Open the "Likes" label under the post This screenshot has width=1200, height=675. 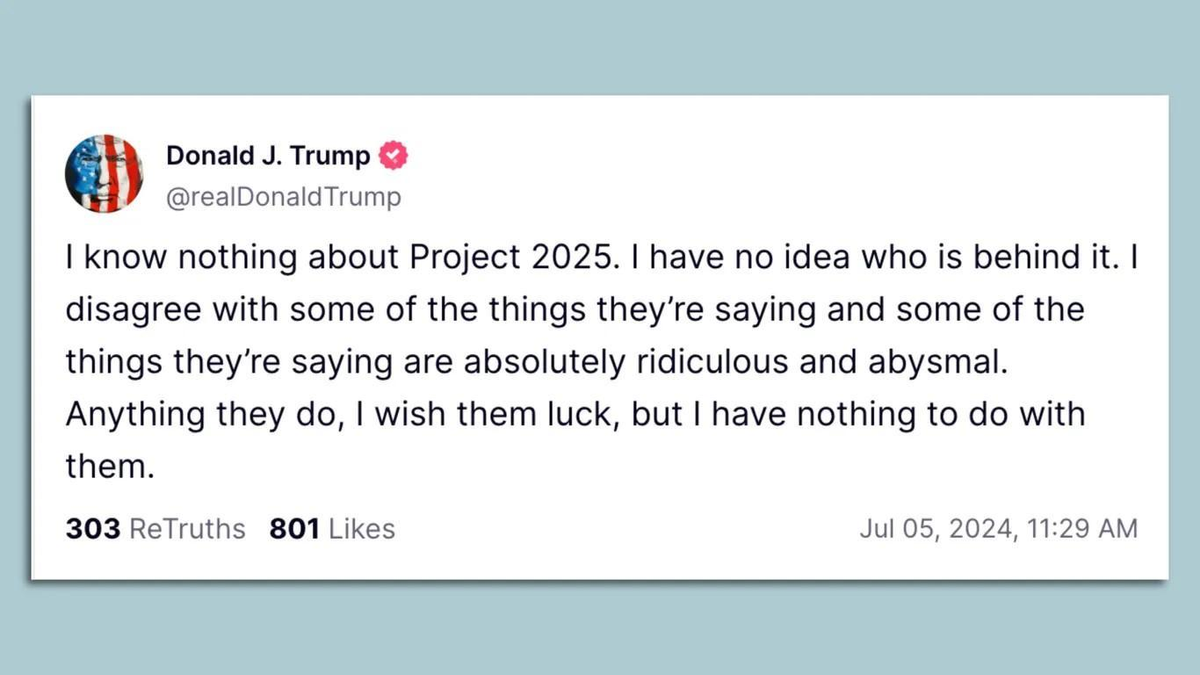pos(362,529)
